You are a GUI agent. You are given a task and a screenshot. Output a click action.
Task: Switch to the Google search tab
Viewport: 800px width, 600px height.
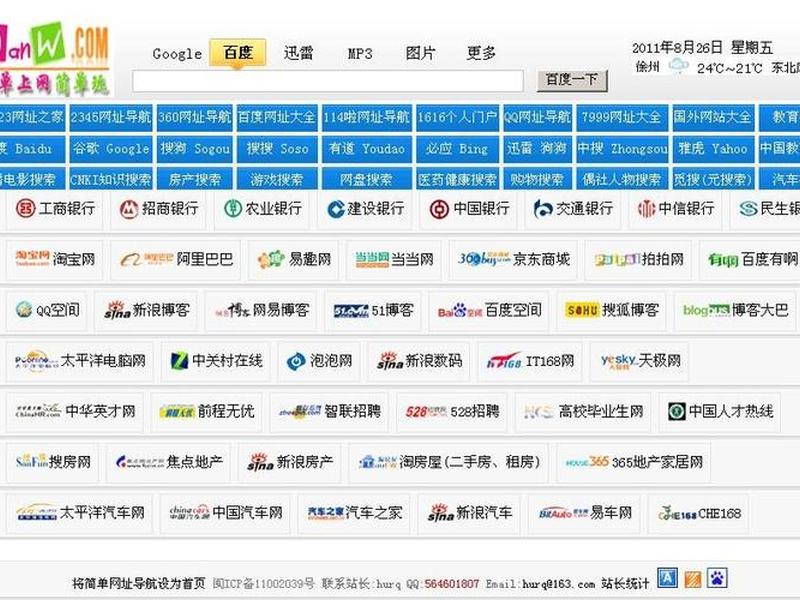[x=177, y=54]
